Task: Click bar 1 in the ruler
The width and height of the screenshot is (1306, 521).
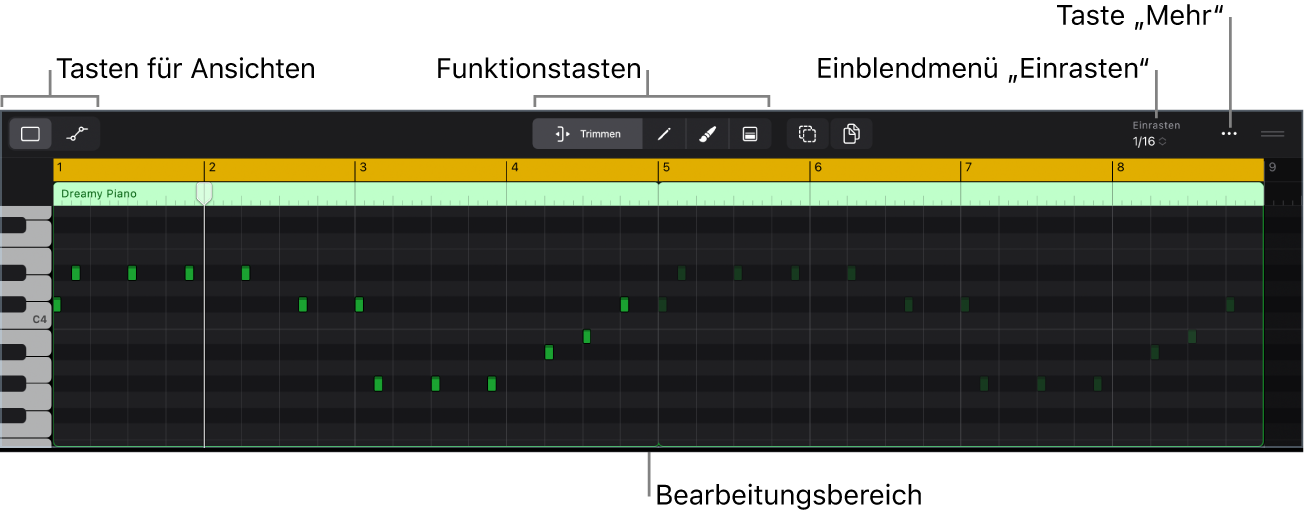Action: 60,167
